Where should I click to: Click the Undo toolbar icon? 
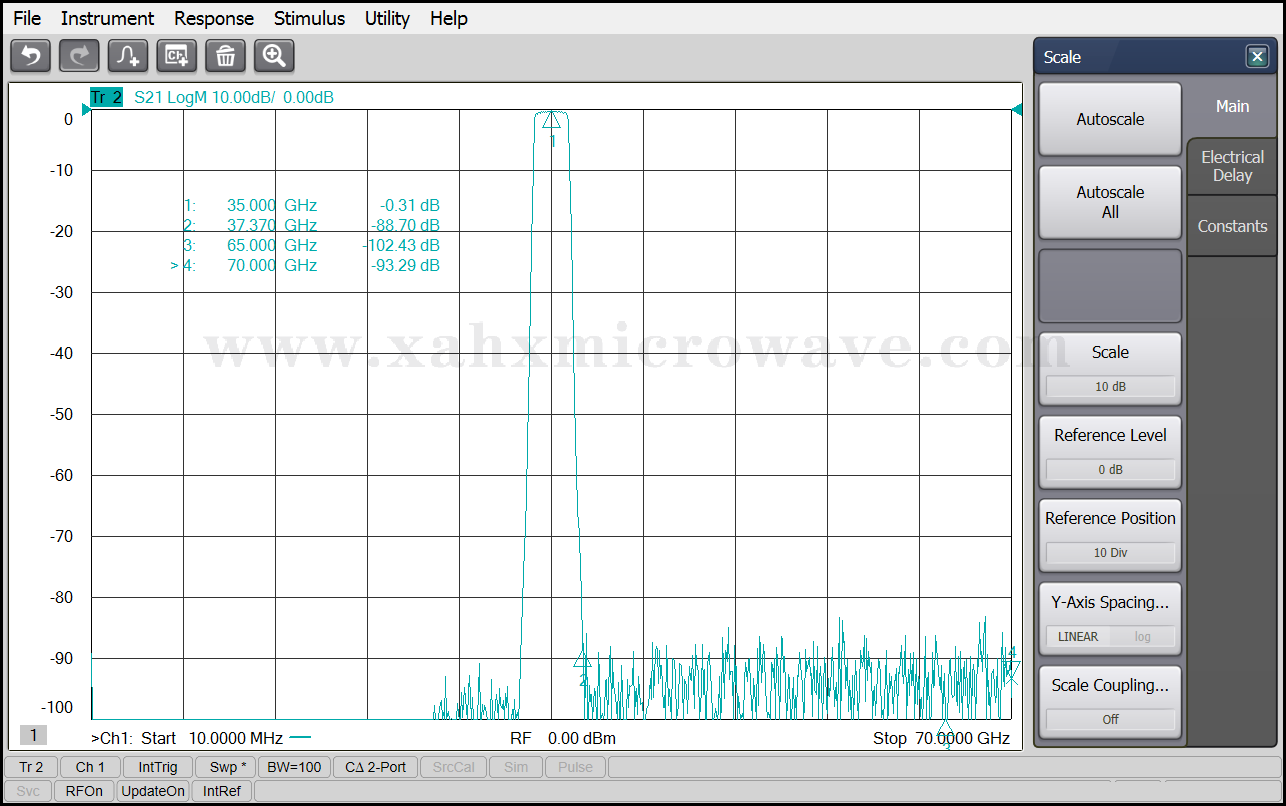click(x=30, y=56)
